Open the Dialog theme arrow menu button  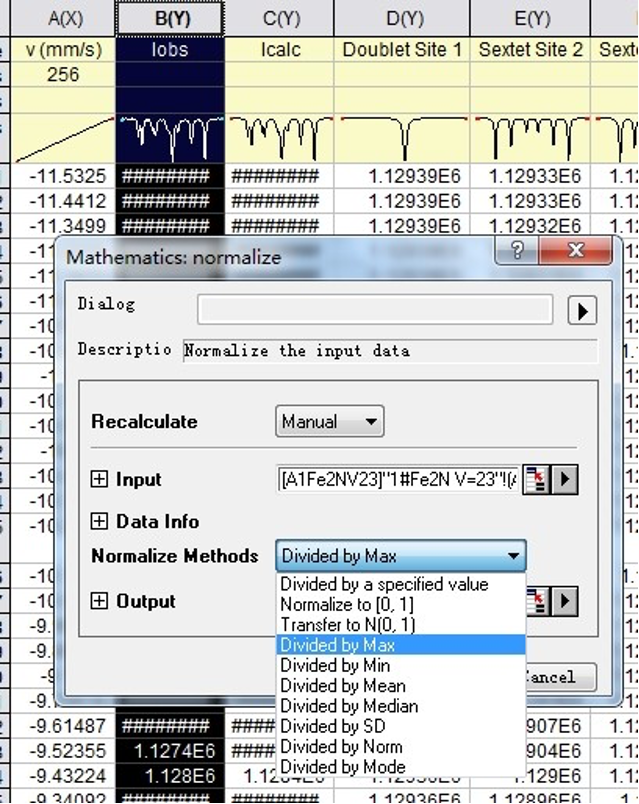pos(581,311)
